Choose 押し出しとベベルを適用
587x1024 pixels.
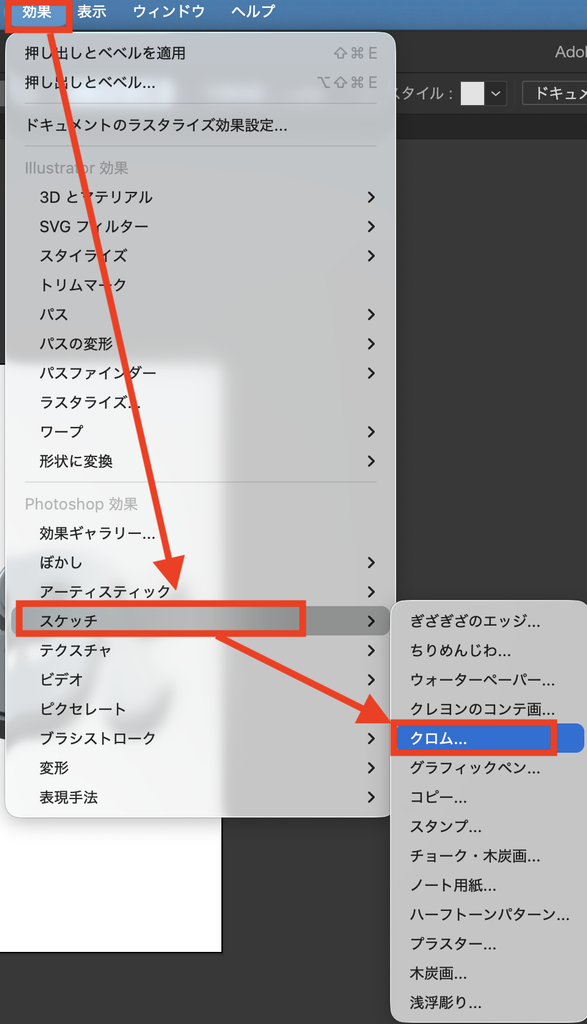pyautogui.click(x=200, y=53)
